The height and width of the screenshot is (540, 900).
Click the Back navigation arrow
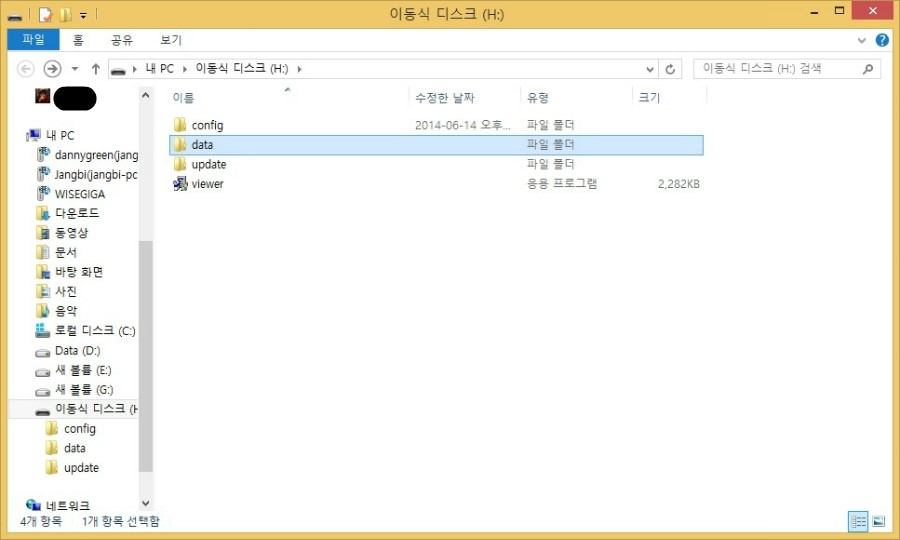pos(26,69)
